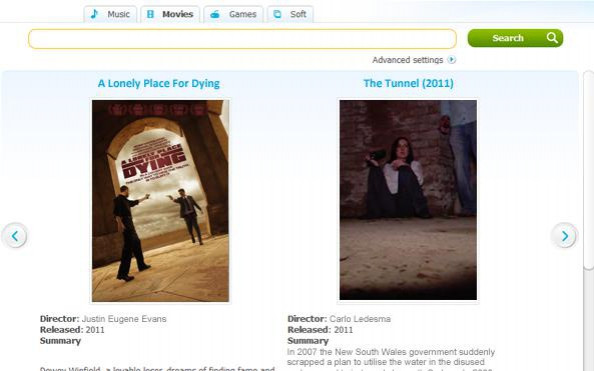Click the magnifier icon in Search button
Image resolution: width=594 pixels, height=371 pixels.
pos(552,38)
